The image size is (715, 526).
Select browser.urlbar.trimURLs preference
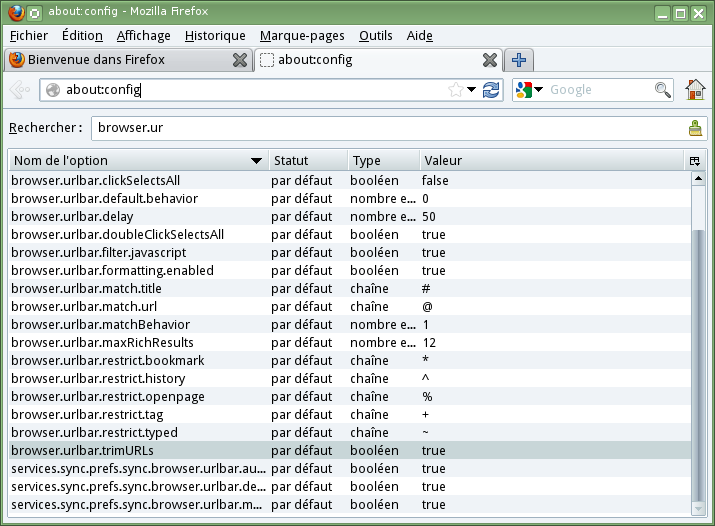(350, 451)
